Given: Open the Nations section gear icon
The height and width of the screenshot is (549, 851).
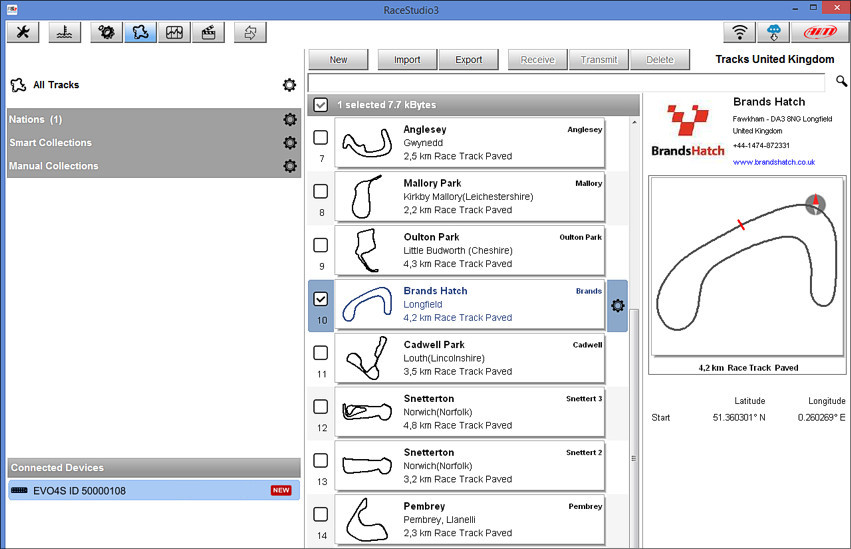Looking at the screenshot, I should (290, 119).
